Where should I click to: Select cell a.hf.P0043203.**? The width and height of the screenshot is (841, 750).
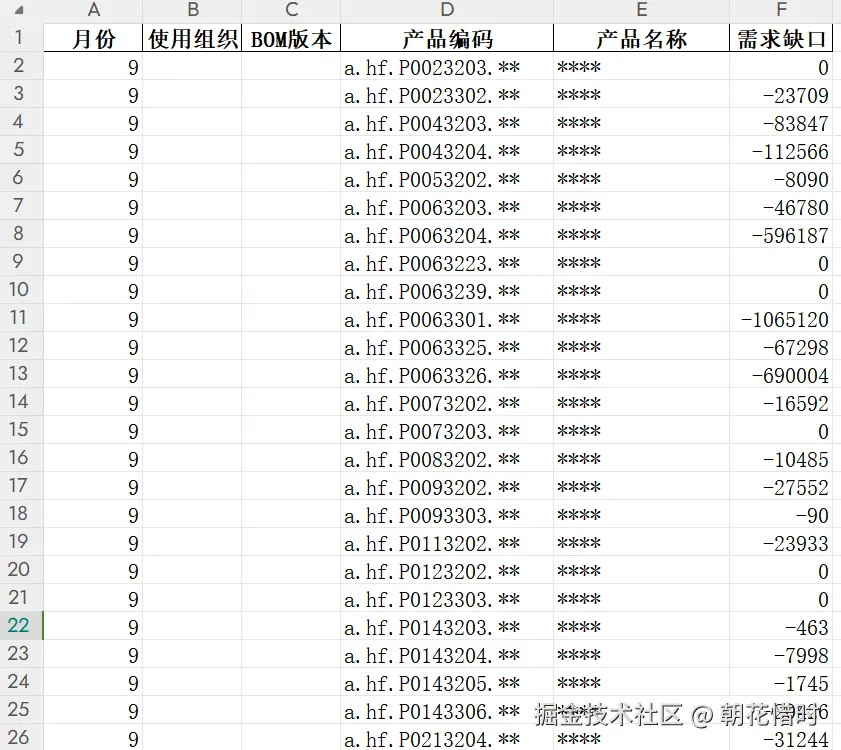pyautogui.click(x=447, y=122)
